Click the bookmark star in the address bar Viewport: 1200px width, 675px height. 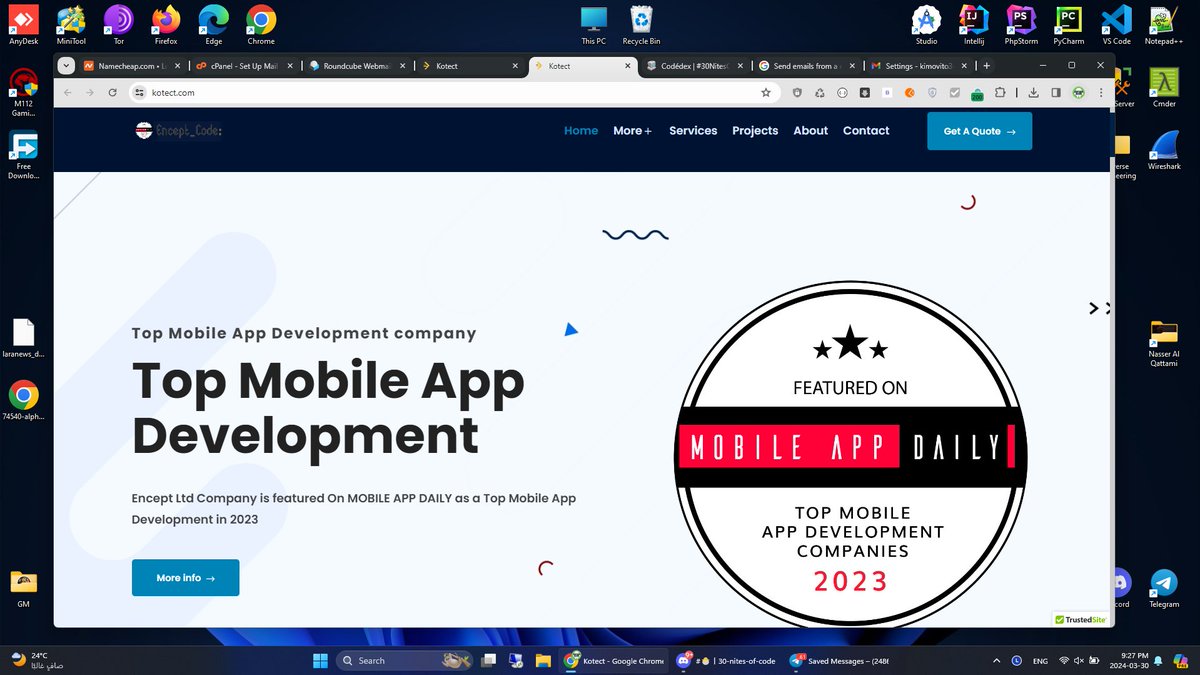click(x=765, y=91)
